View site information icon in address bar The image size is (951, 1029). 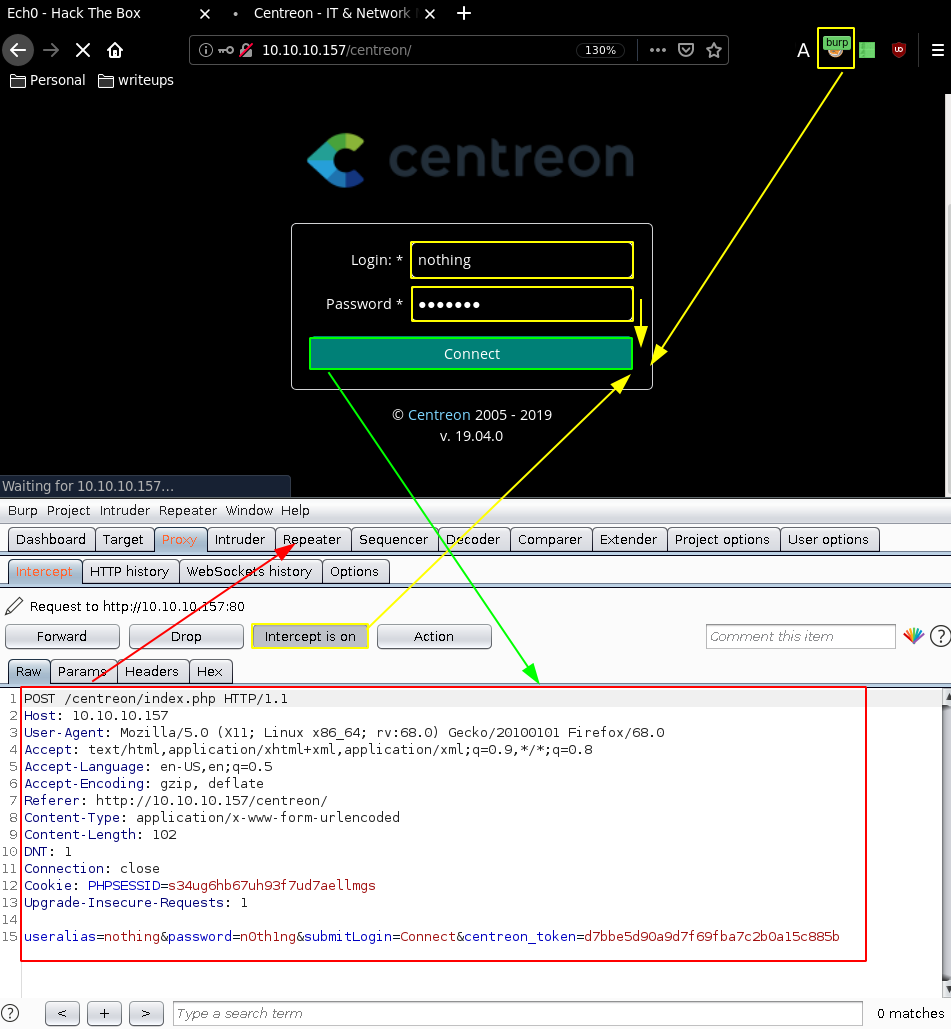205,51
